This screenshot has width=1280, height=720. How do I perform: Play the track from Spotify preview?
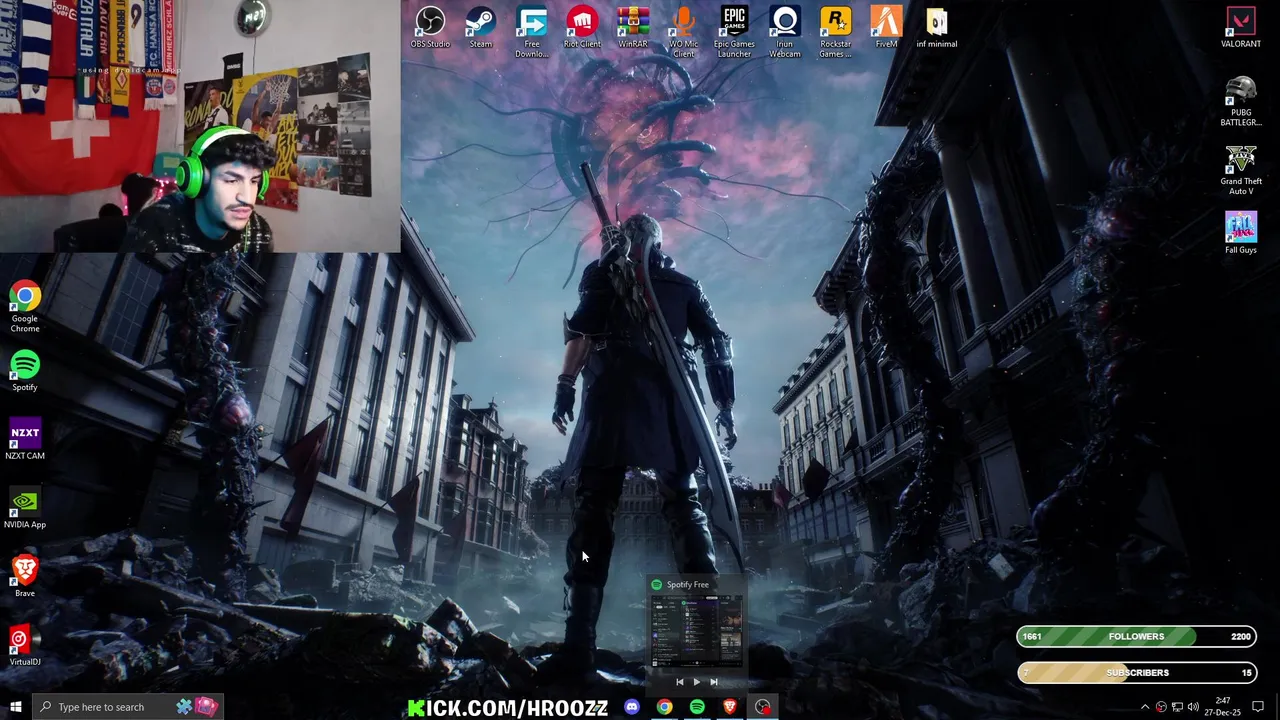[697, 682]
